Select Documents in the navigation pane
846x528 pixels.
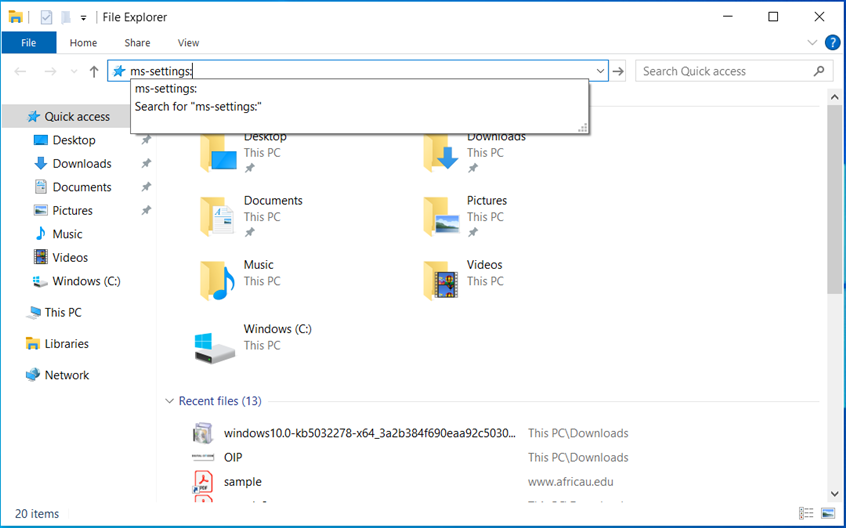click(x=82, y=187)
